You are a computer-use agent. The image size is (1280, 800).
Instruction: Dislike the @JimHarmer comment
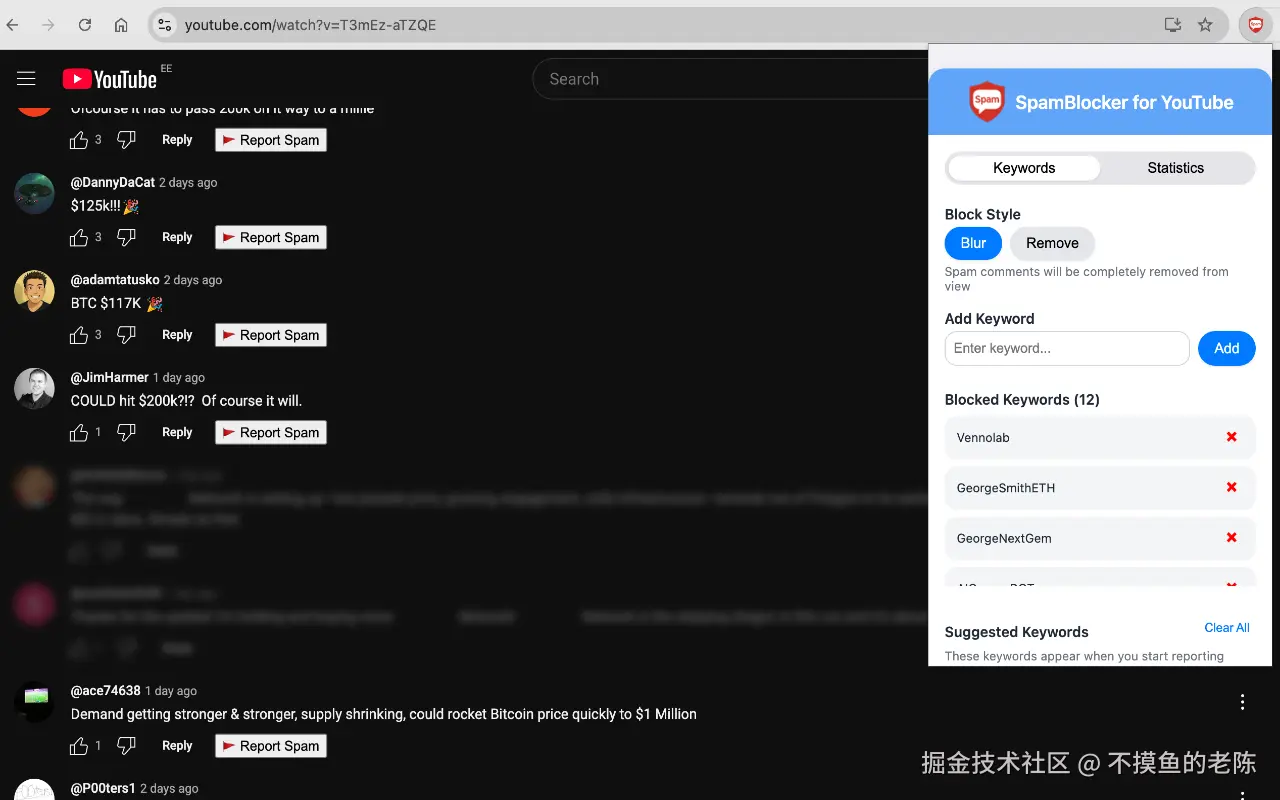[126, 433]
